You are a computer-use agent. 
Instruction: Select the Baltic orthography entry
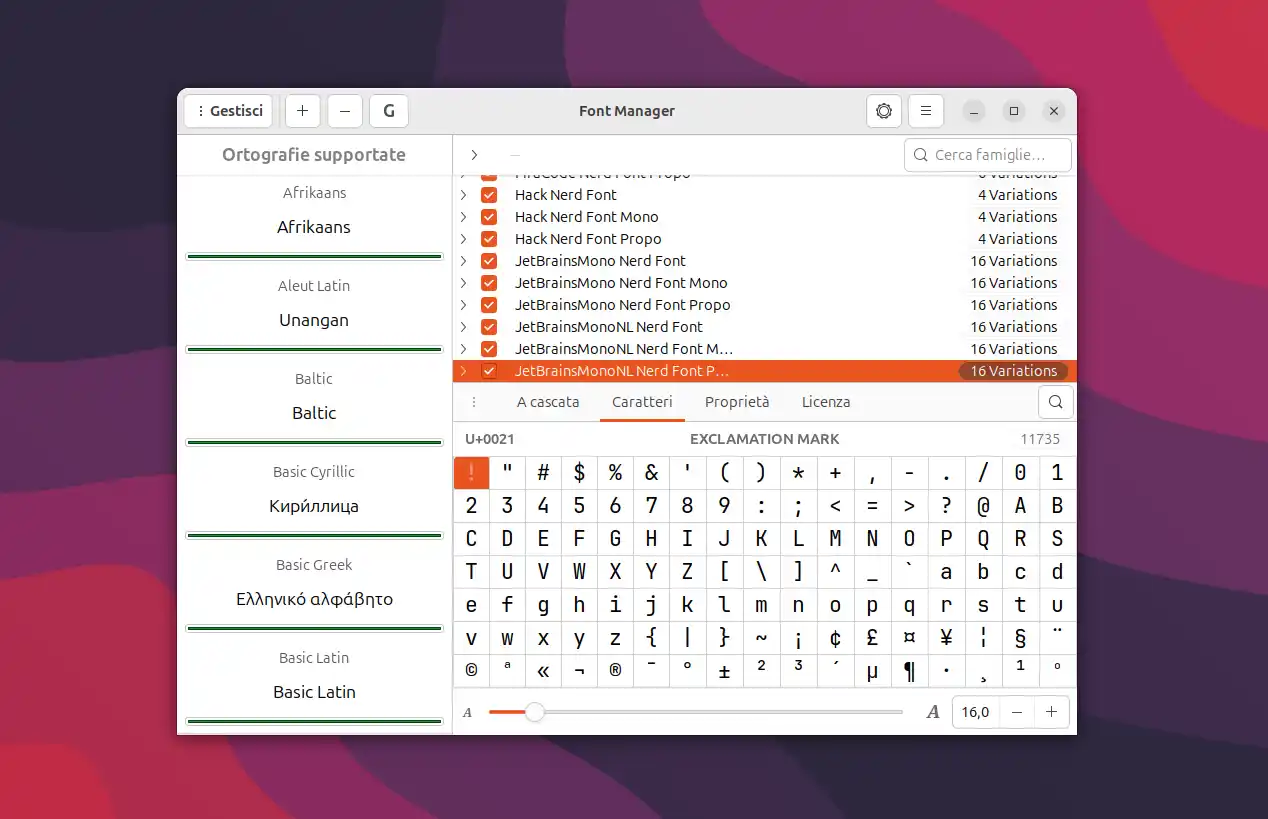point(314,408)
